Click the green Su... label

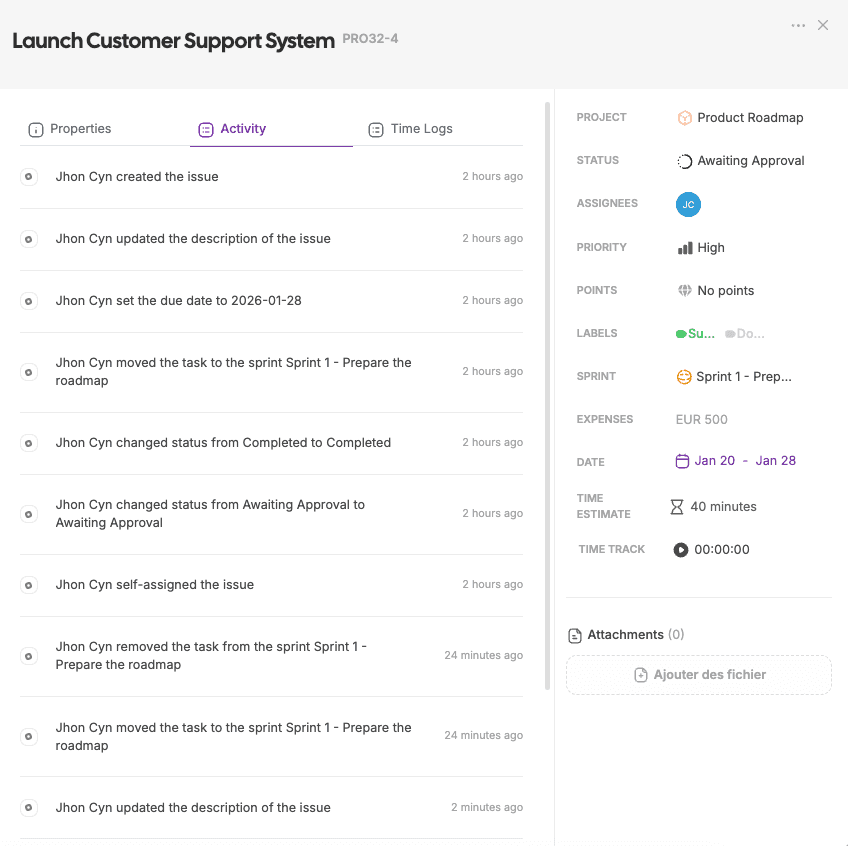[695, 334]
